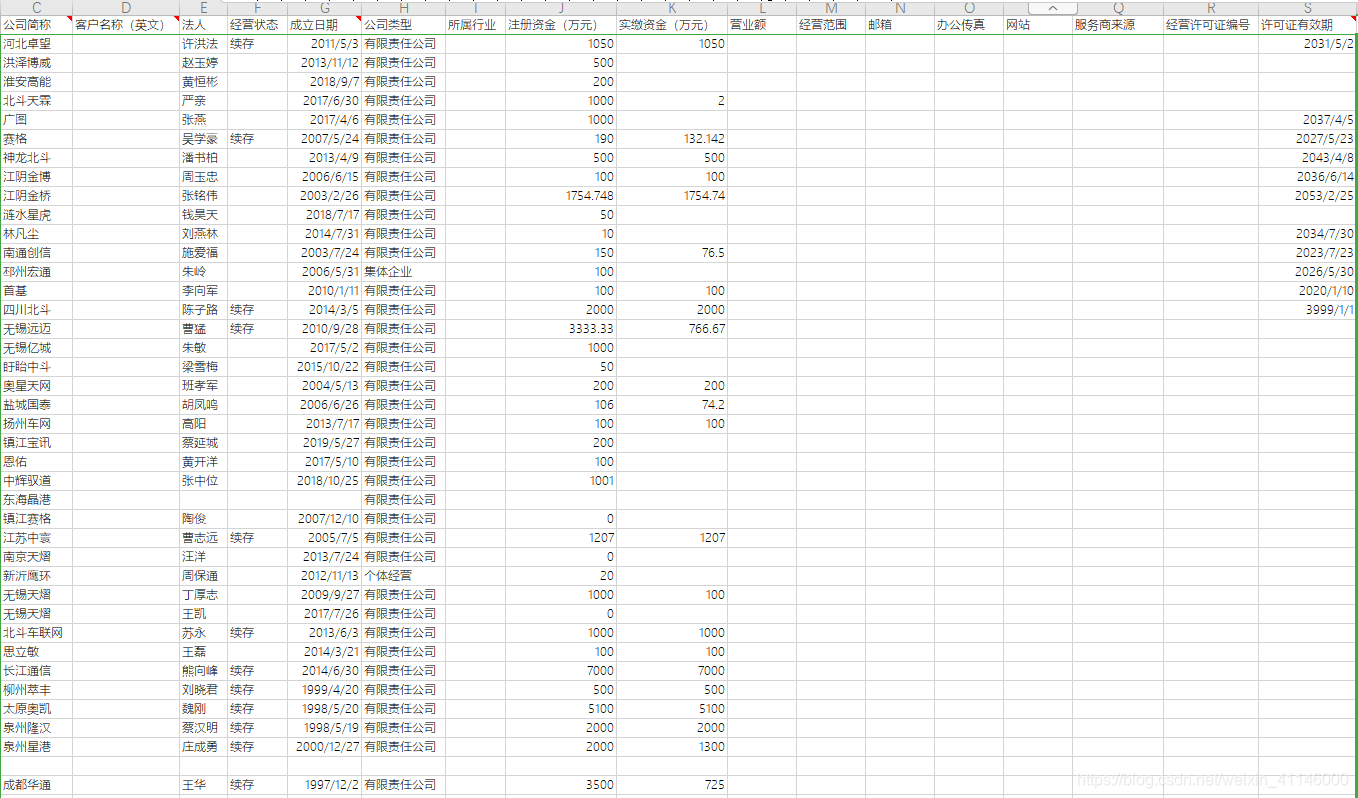The width and height of the screenshot is (1358, 798).
Task: Select founding date 2015/10/22
Action: pyautogui.click(x=324, y=366)
